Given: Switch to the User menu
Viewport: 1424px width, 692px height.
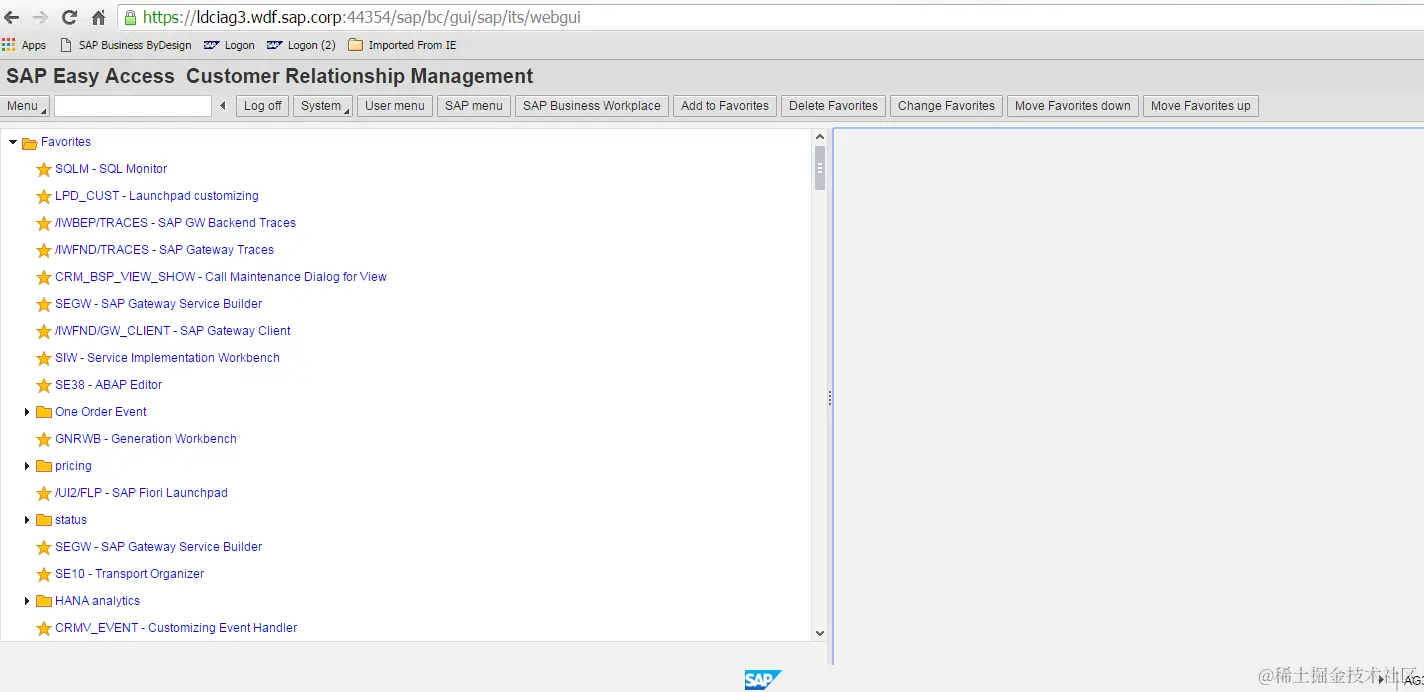Looking at the screenshot, I should [x=395, y=106].
